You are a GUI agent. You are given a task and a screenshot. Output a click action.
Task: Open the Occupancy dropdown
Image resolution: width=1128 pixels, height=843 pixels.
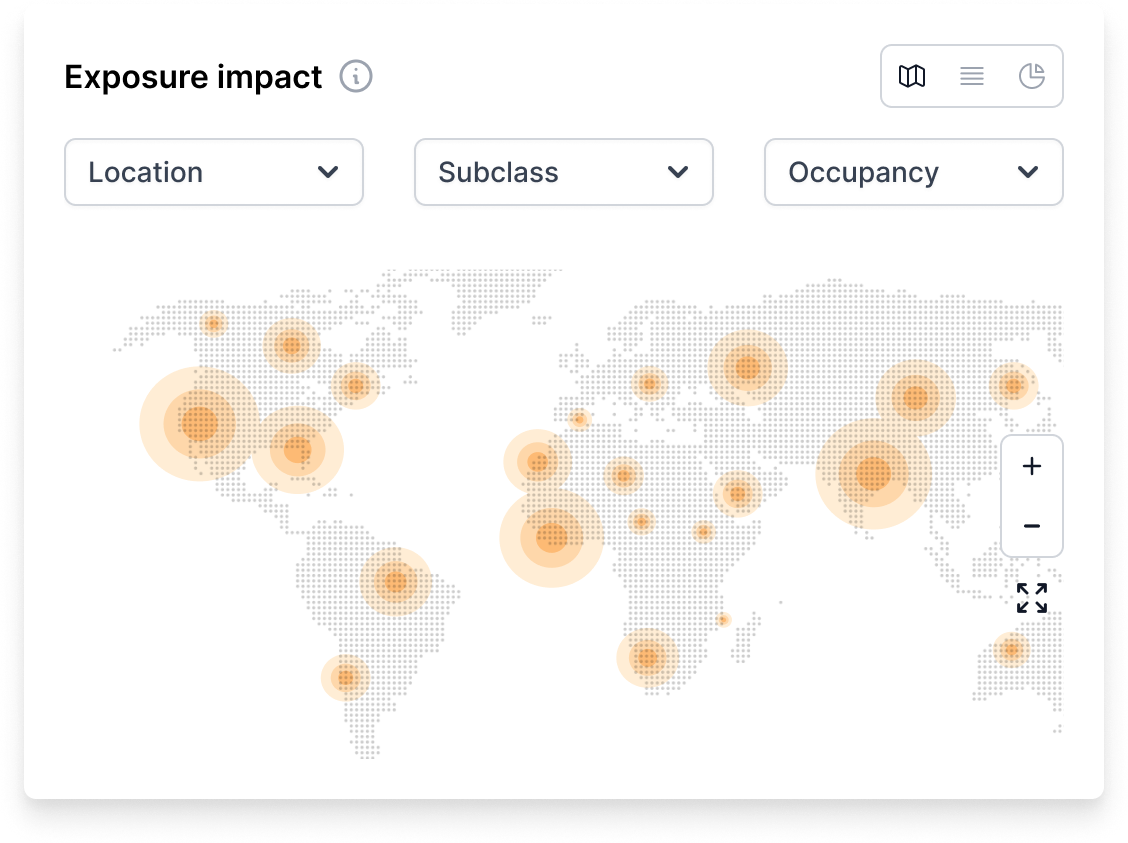(x=913, y=172)
